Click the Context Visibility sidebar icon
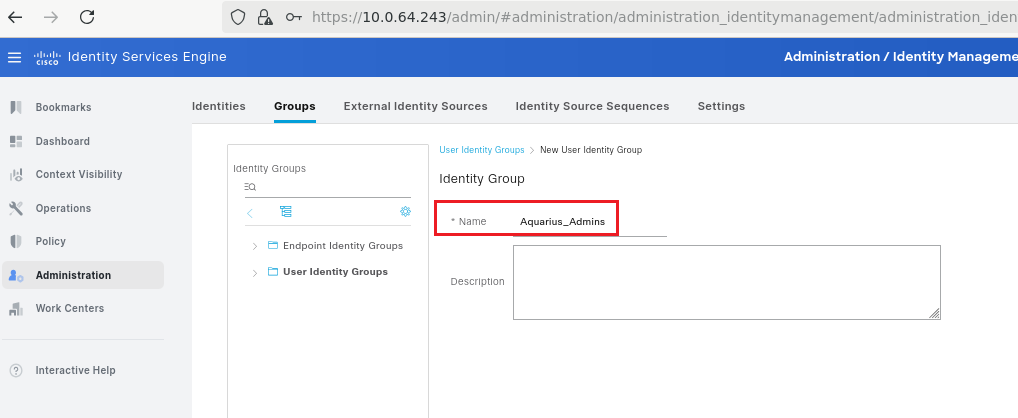Viewport: 1018px width, 418px height. [16, 174]
